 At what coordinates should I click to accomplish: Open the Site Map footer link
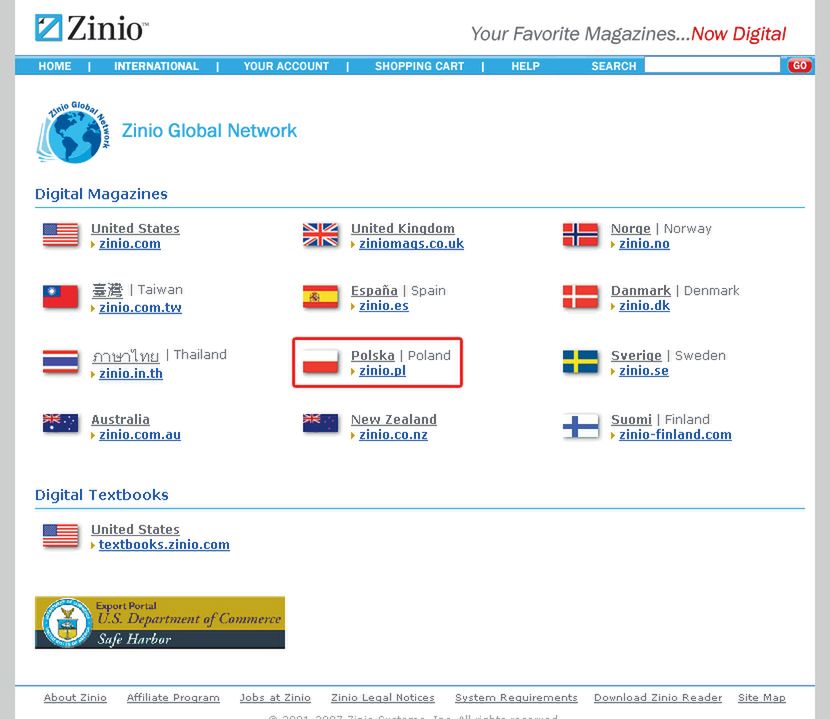click(762, 698)
